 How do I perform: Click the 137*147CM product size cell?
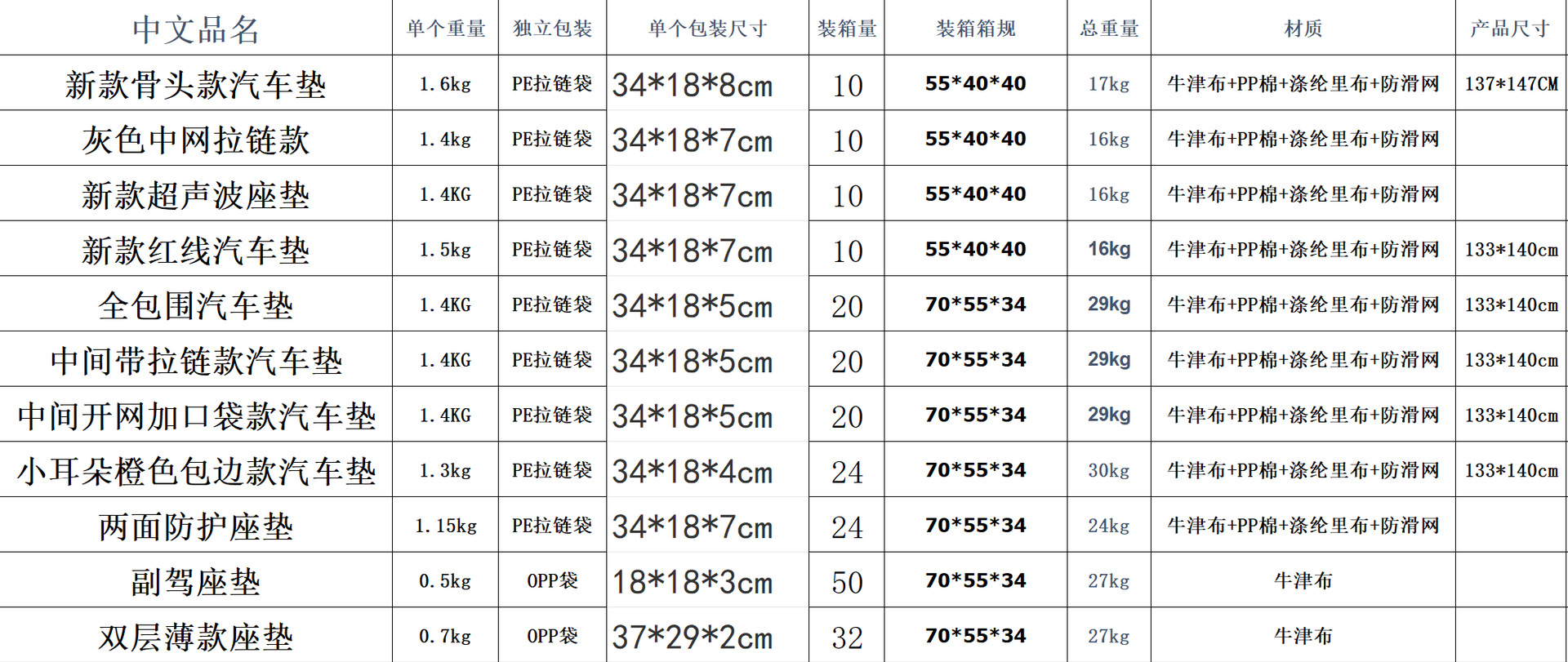pos(1512,83)
